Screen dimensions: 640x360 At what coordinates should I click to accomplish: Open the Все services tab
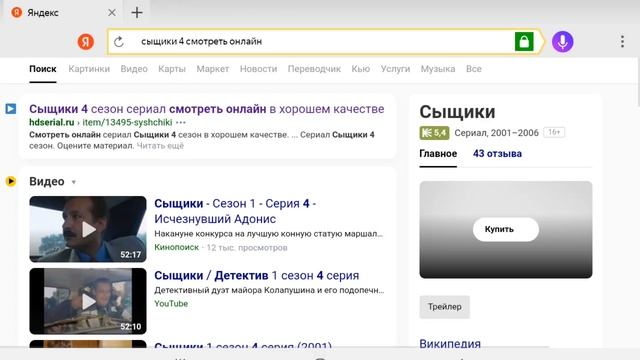coord(473,69)
